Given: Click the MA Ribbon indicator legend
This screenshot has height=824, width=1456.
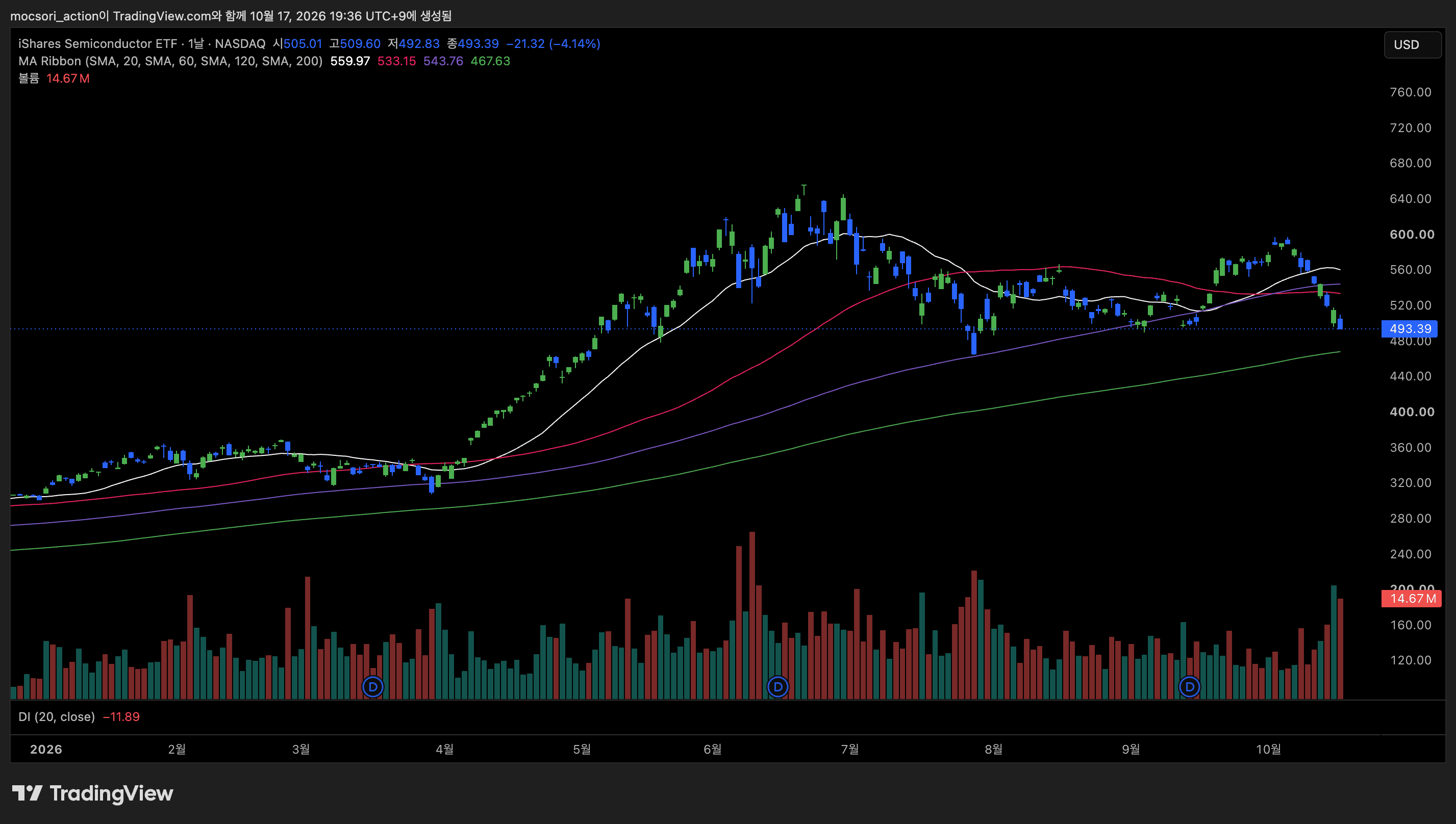Looking at the screenshot, I should click(x=170, y=61).
